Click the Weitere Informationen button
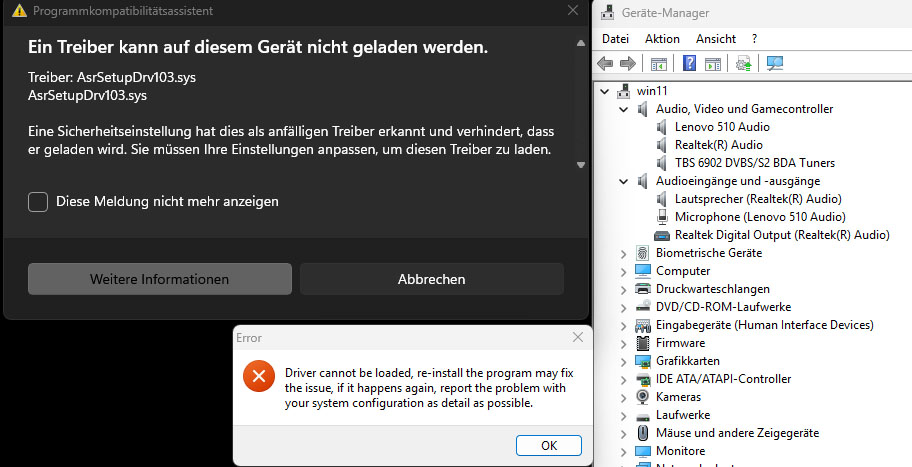This screenshot has height=467, width=912. coord(160,279)
